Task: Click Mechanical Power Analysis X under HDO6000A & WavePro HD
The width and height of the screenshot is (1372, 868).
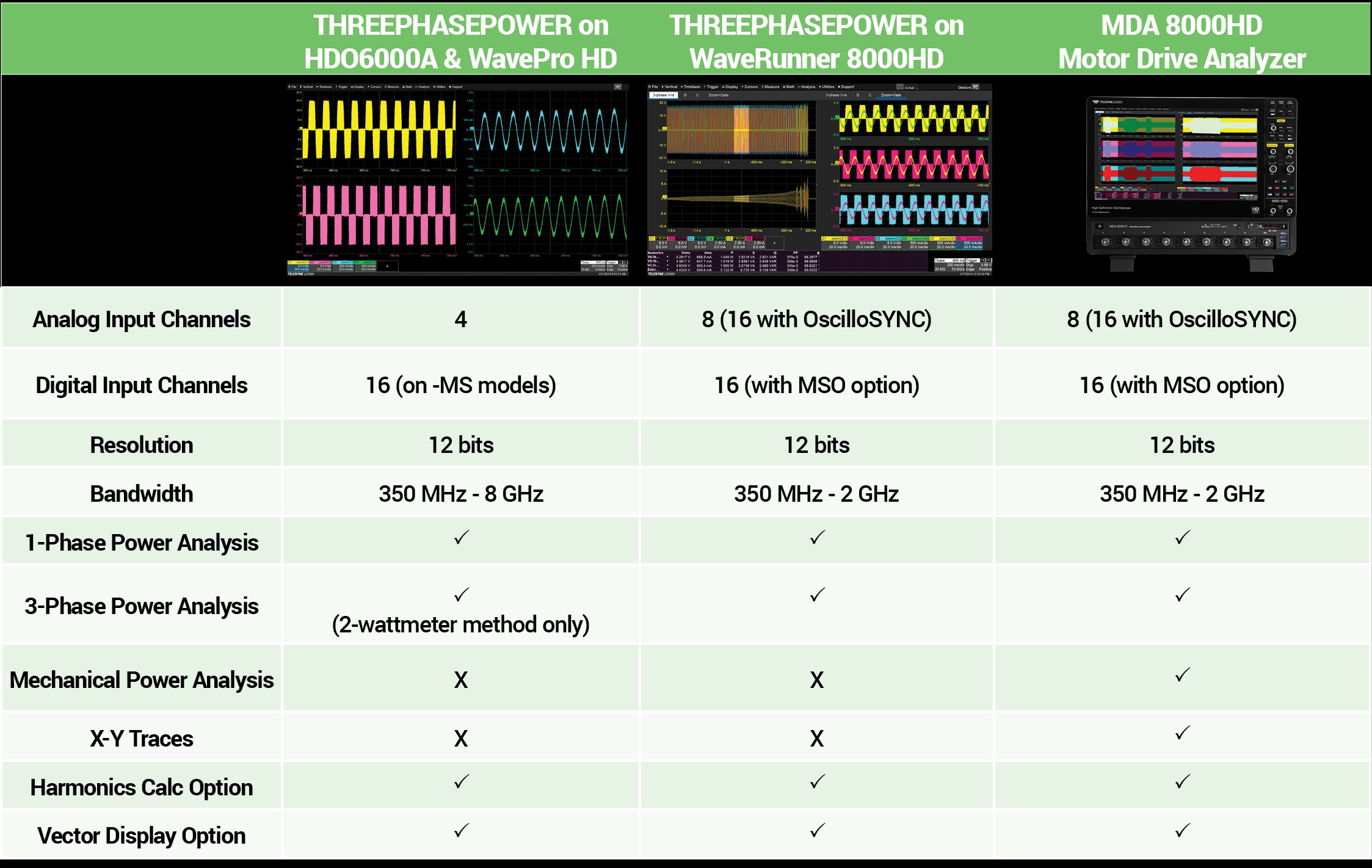Action: pyautogui.click(x=461, y=680)
